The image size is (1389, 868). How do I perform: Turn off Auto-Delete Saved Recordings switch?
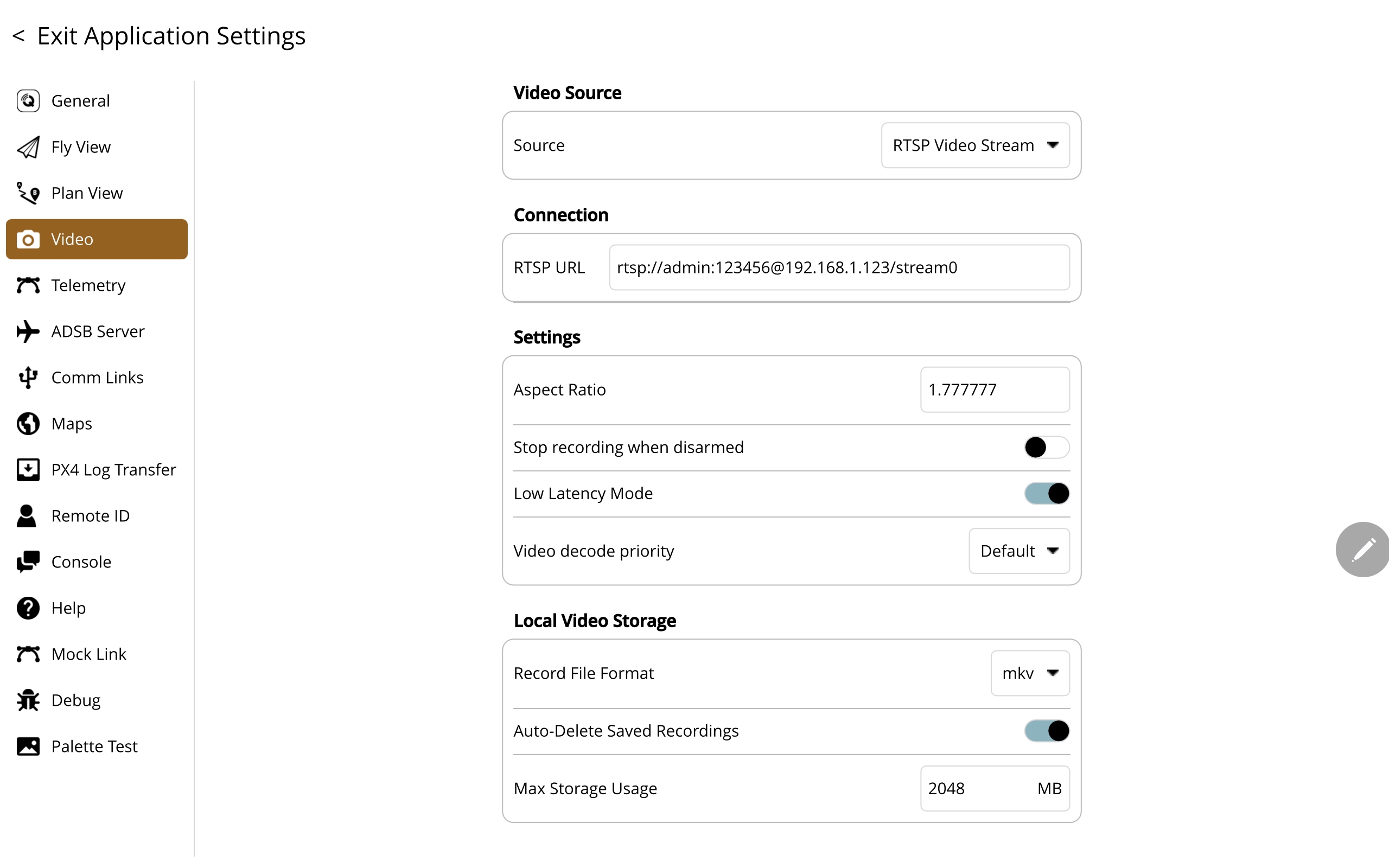1046,731
